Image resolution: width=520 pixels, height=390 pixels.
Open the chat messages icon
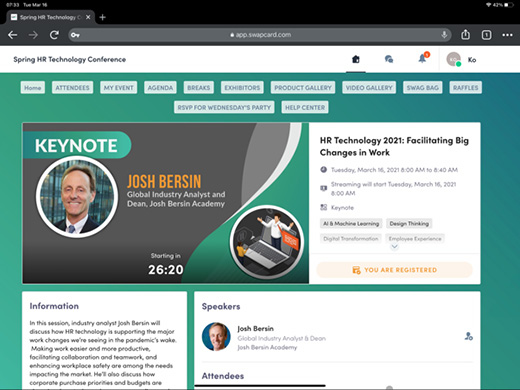pos(389,59)
